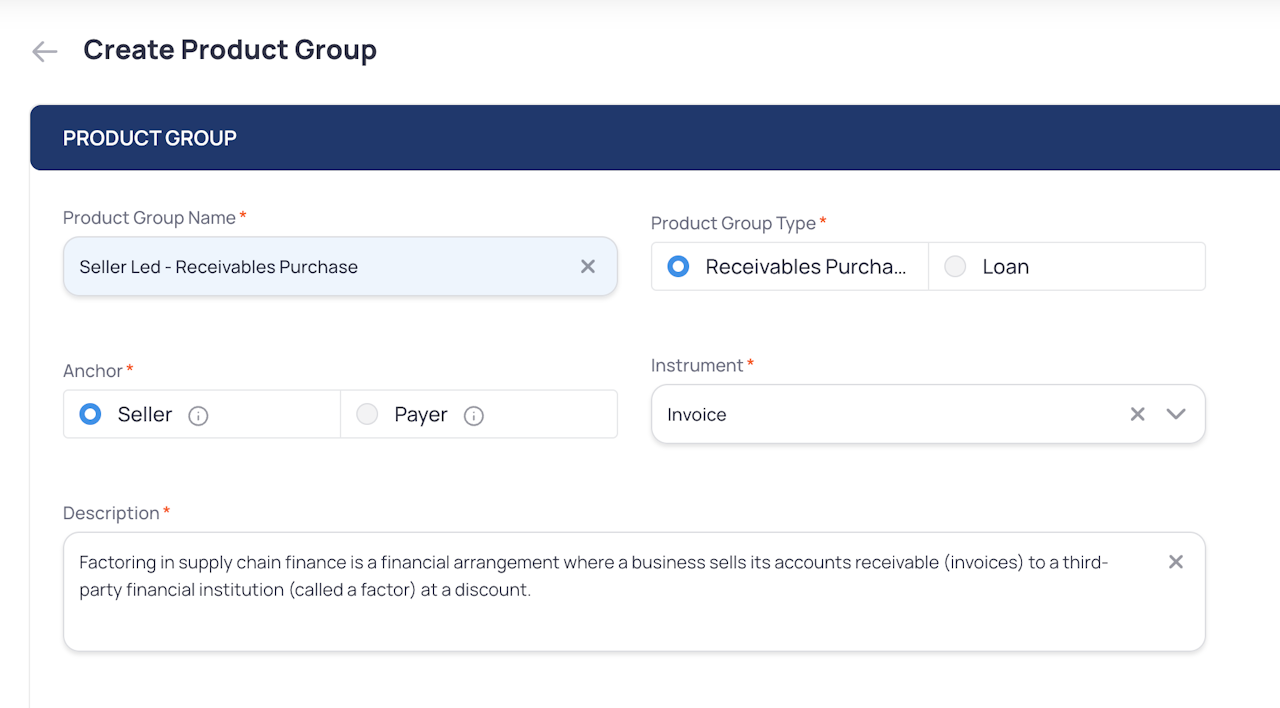Image resolution: width=1280 pixels, height=708 pixels.
Task: Set Anchor to Payer
Action: [368, 414]
